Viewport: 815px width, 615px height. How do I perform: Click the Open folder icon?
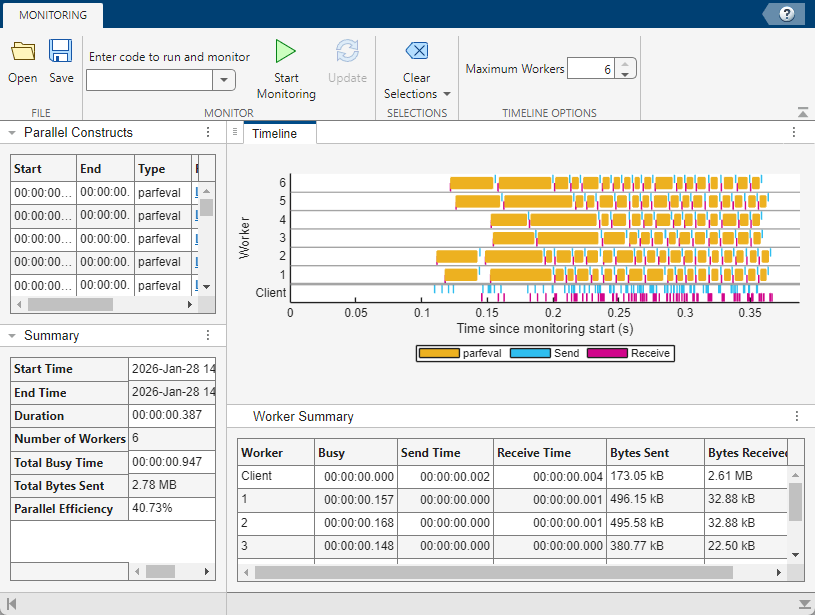click(x=22, y=51)
